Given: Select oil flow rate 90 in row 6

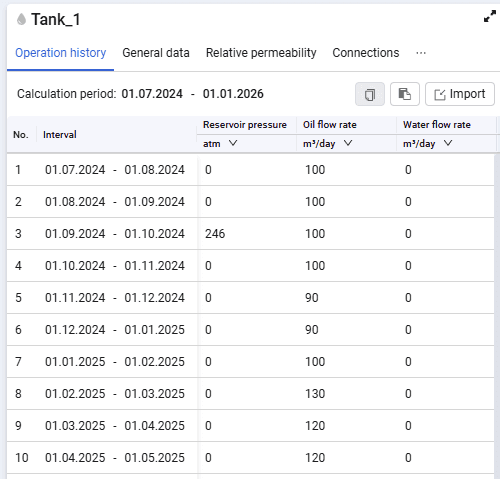Looking at the screenshot, I should point(346,330).
